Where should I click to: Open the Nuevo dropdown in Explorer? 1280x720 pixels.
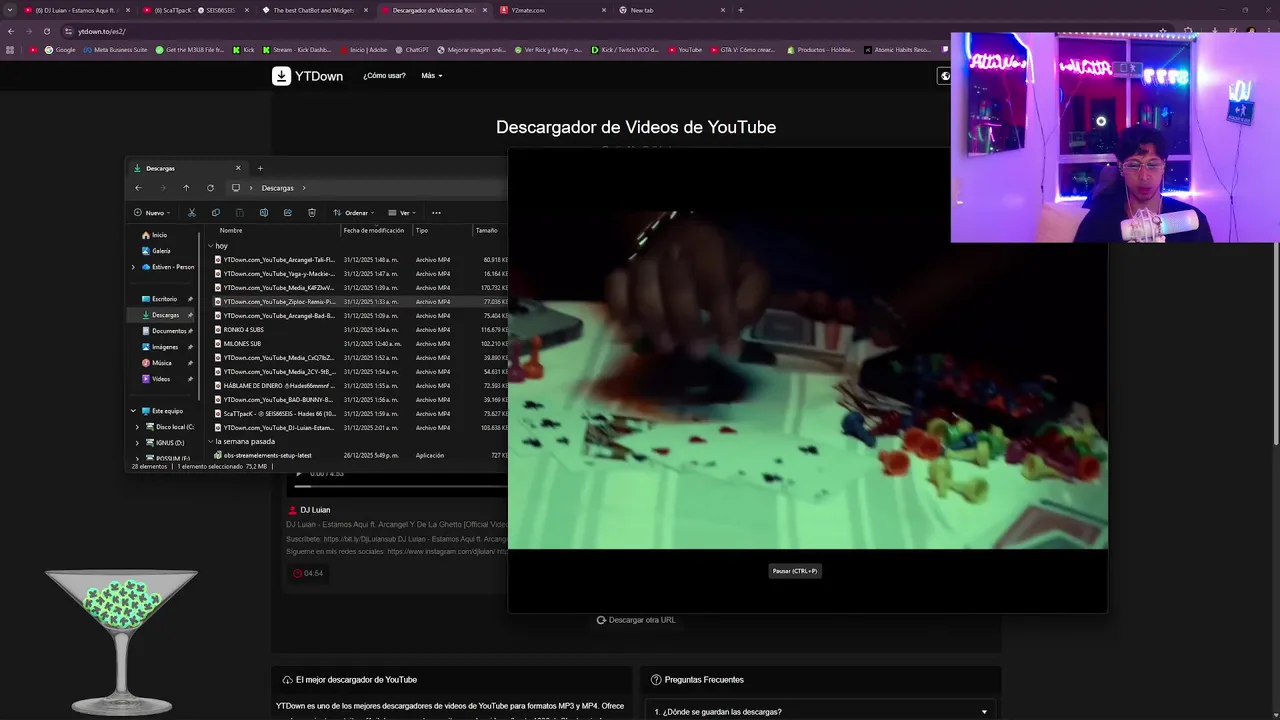coord(152,212)
